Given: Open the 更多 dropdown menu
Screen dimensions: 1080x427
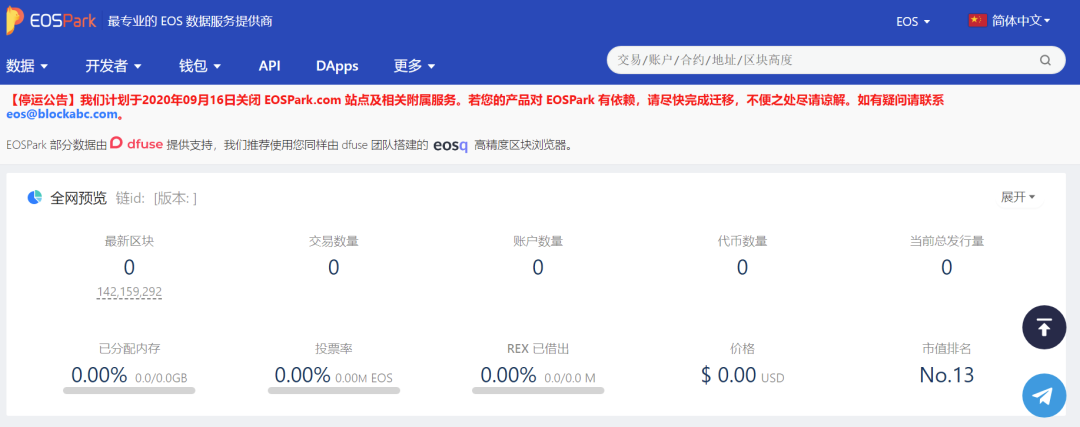Looking at the screenshot, I should 415,66.
